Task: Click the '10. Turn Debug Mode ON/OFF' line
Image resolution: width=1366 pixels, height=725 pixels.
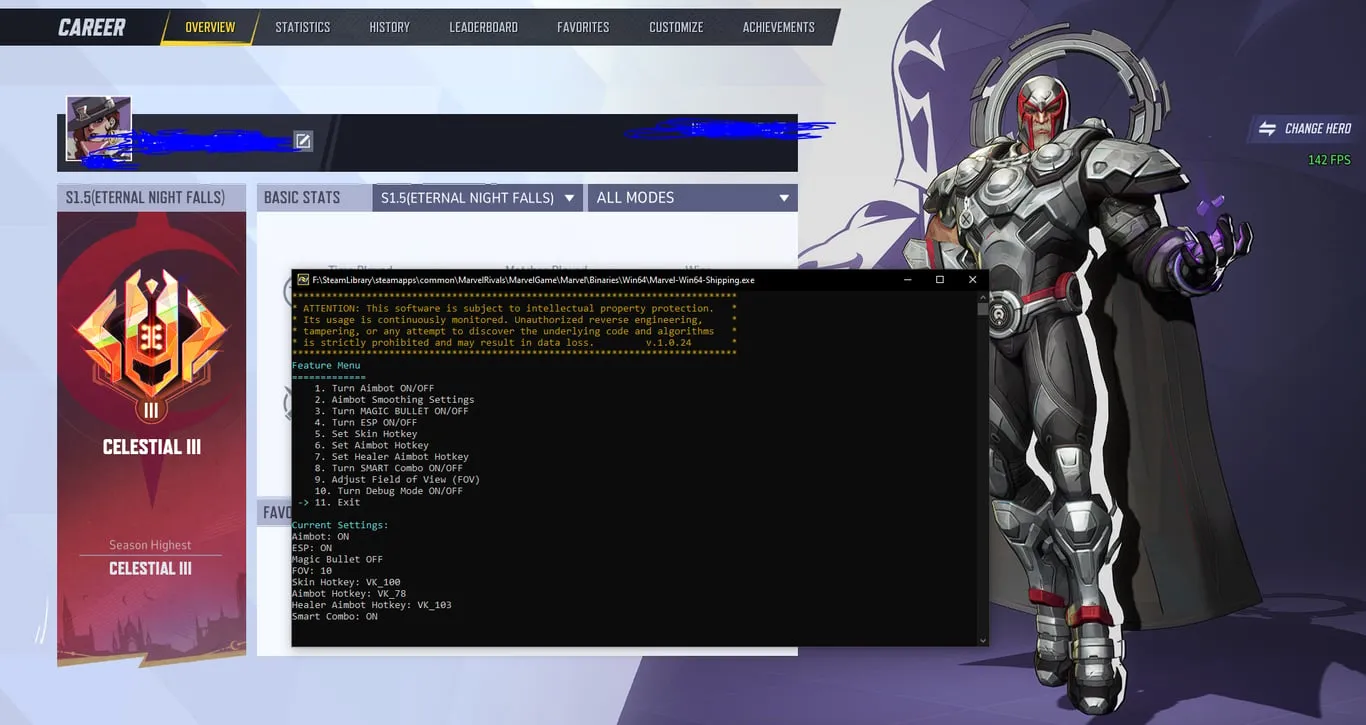Action: 388,491
